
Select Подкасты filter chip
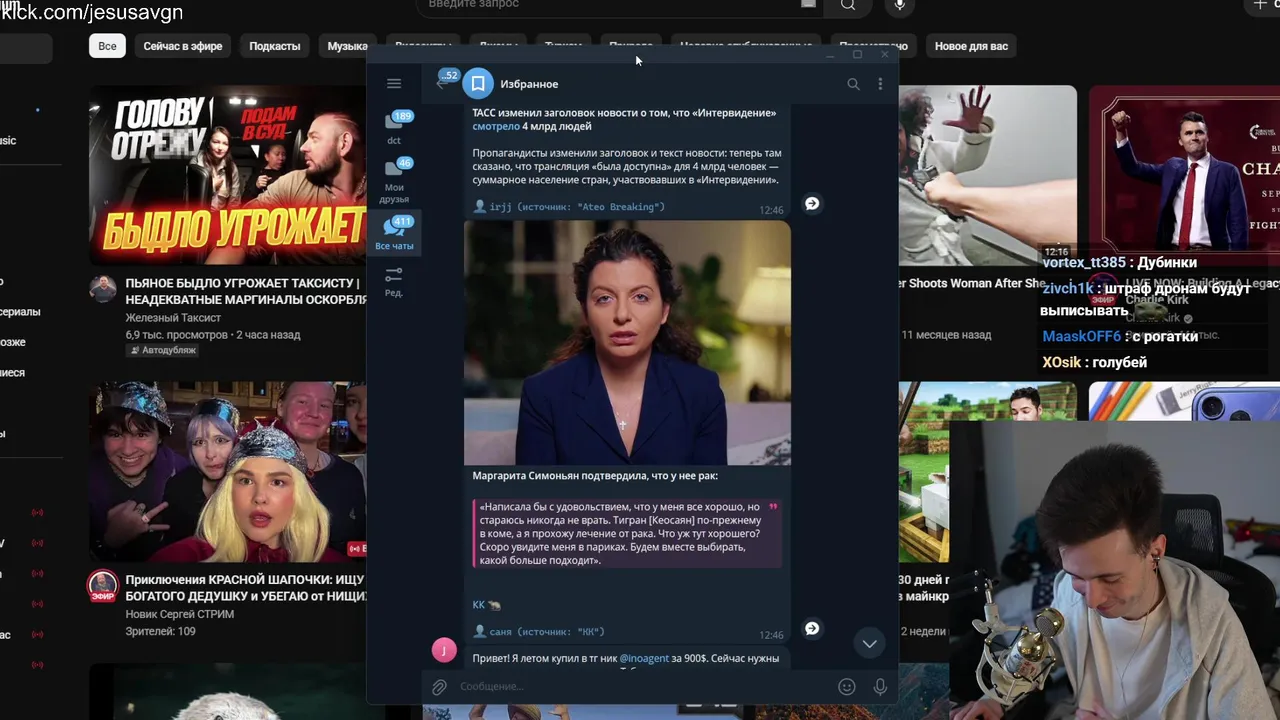pos(274,46)
